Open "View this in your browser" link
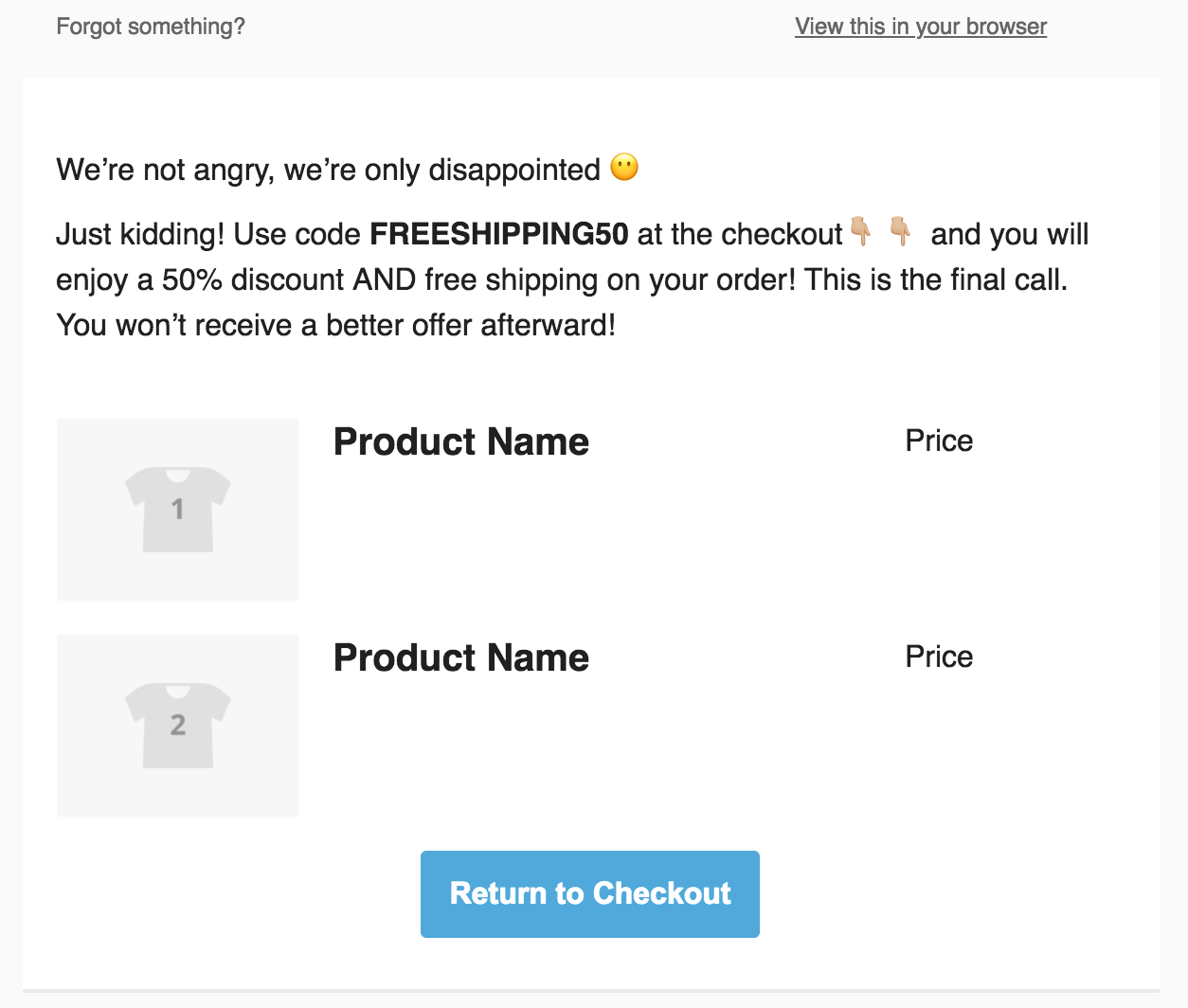Image resolution: width=1188 pixels, height=1008 pixels. click(920, 27)
